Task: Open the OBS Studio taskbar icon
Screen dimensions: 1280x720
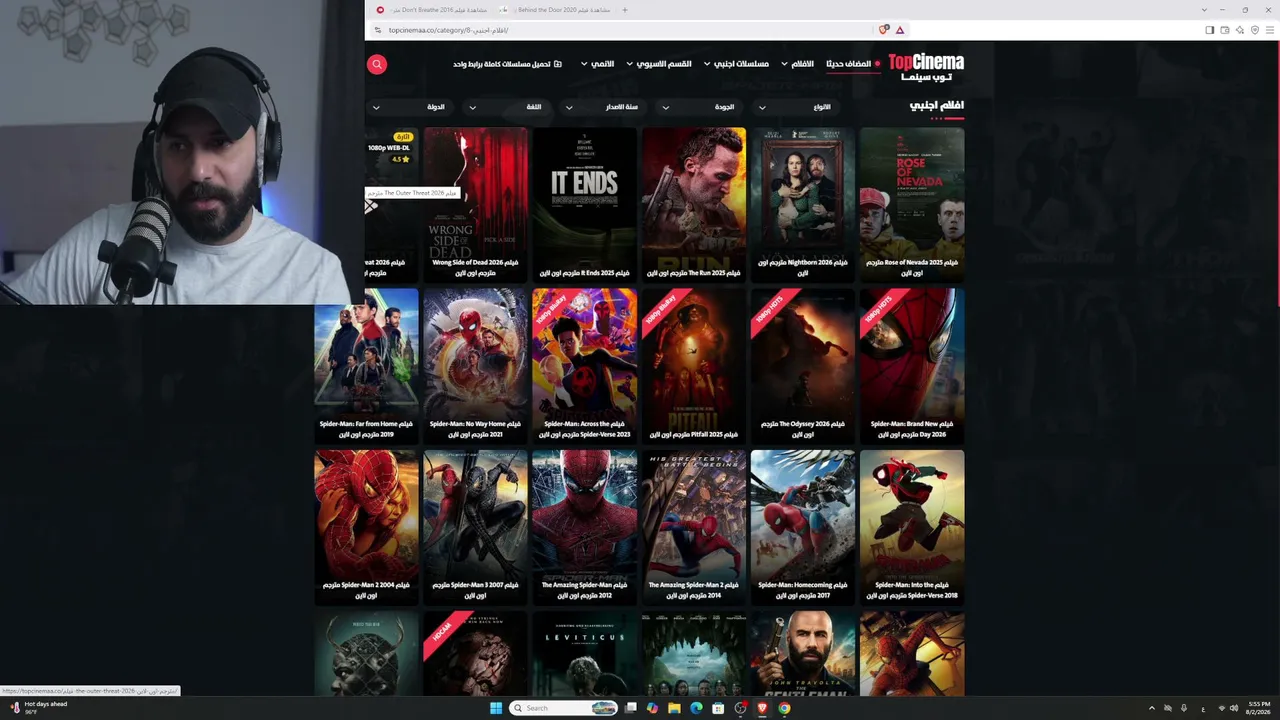Action: click(740, 708)
